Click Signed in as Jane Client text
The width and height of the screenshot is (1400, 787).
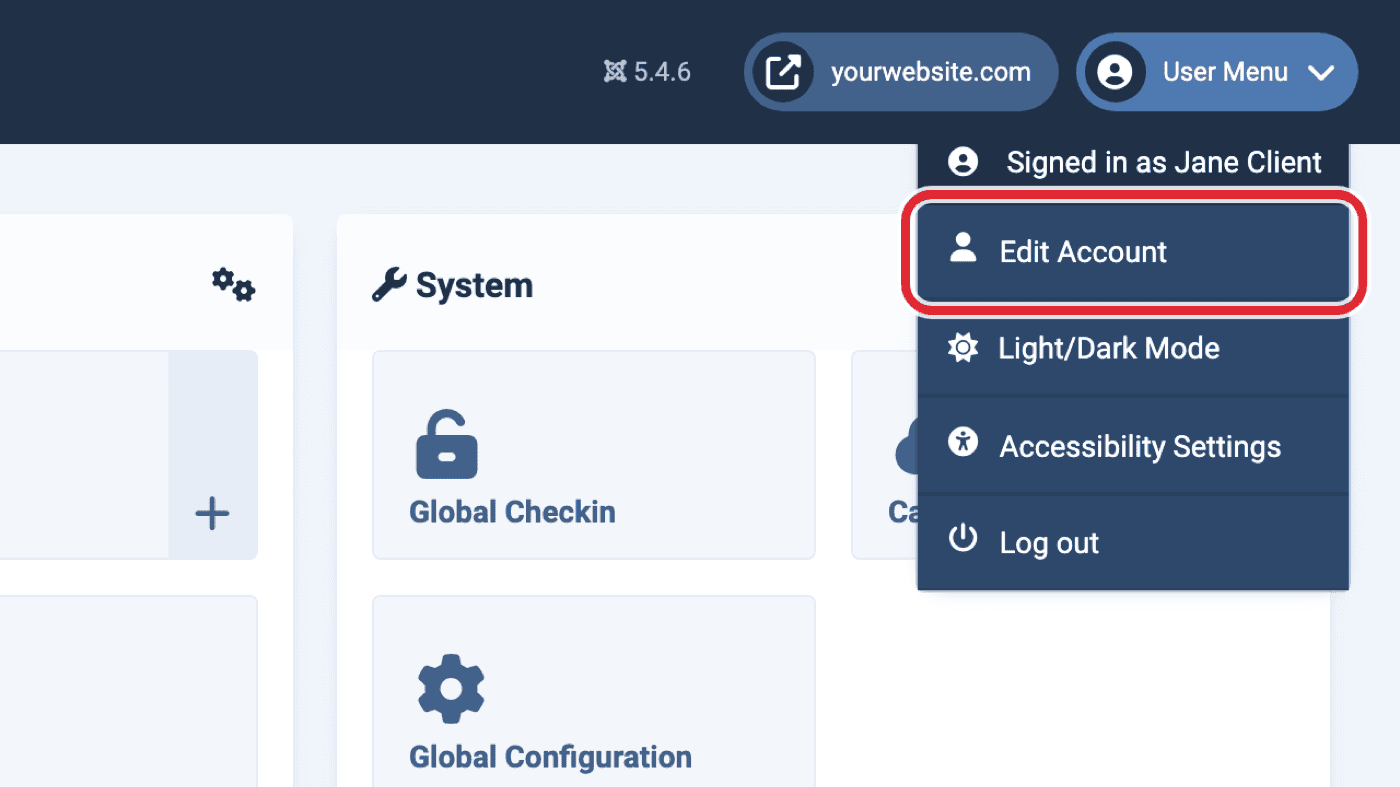tap(1164, 163)
